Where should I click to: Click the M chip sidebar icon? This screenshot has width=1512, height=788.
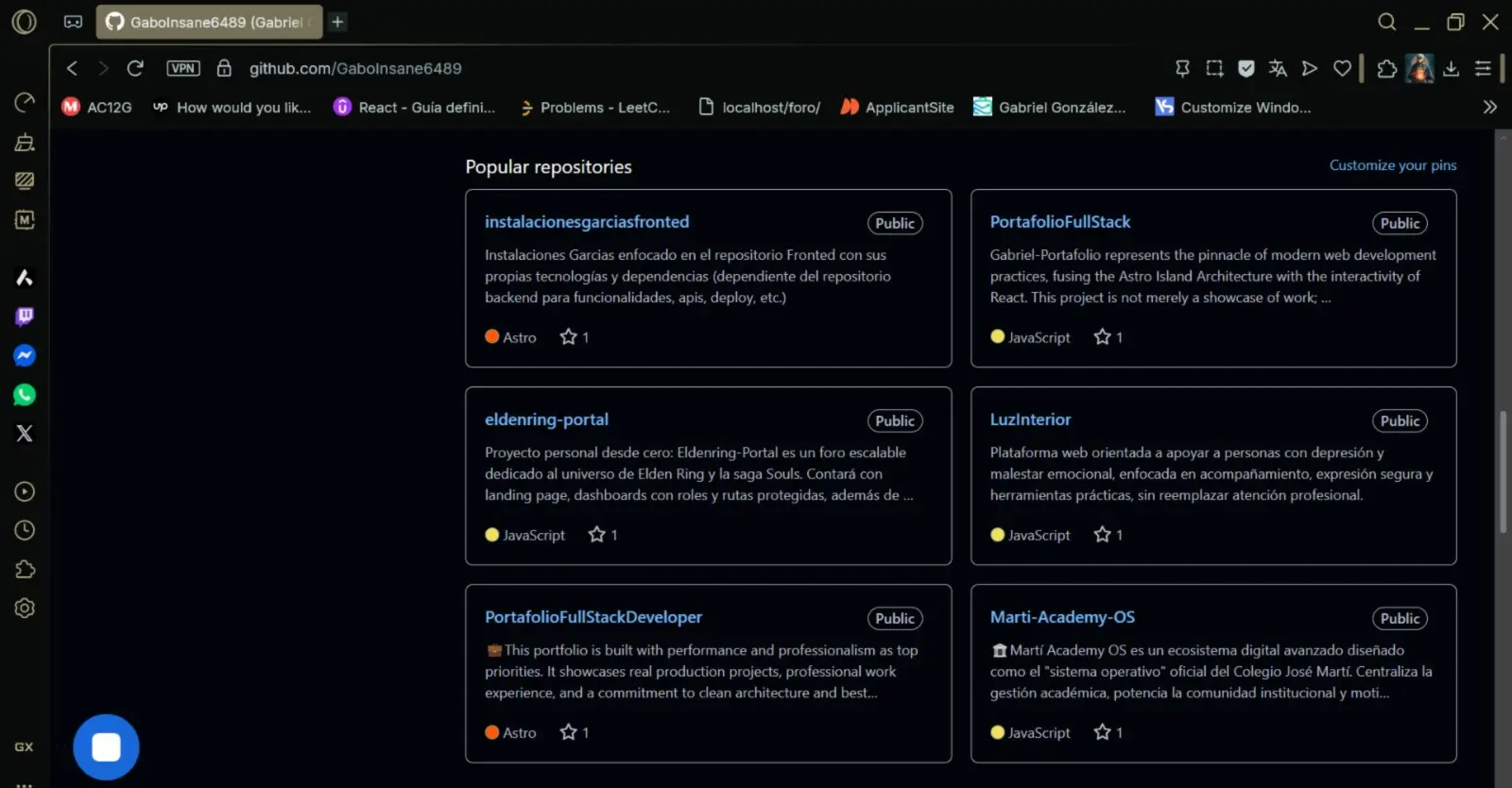pyautogui.click(x=25, y=219)
